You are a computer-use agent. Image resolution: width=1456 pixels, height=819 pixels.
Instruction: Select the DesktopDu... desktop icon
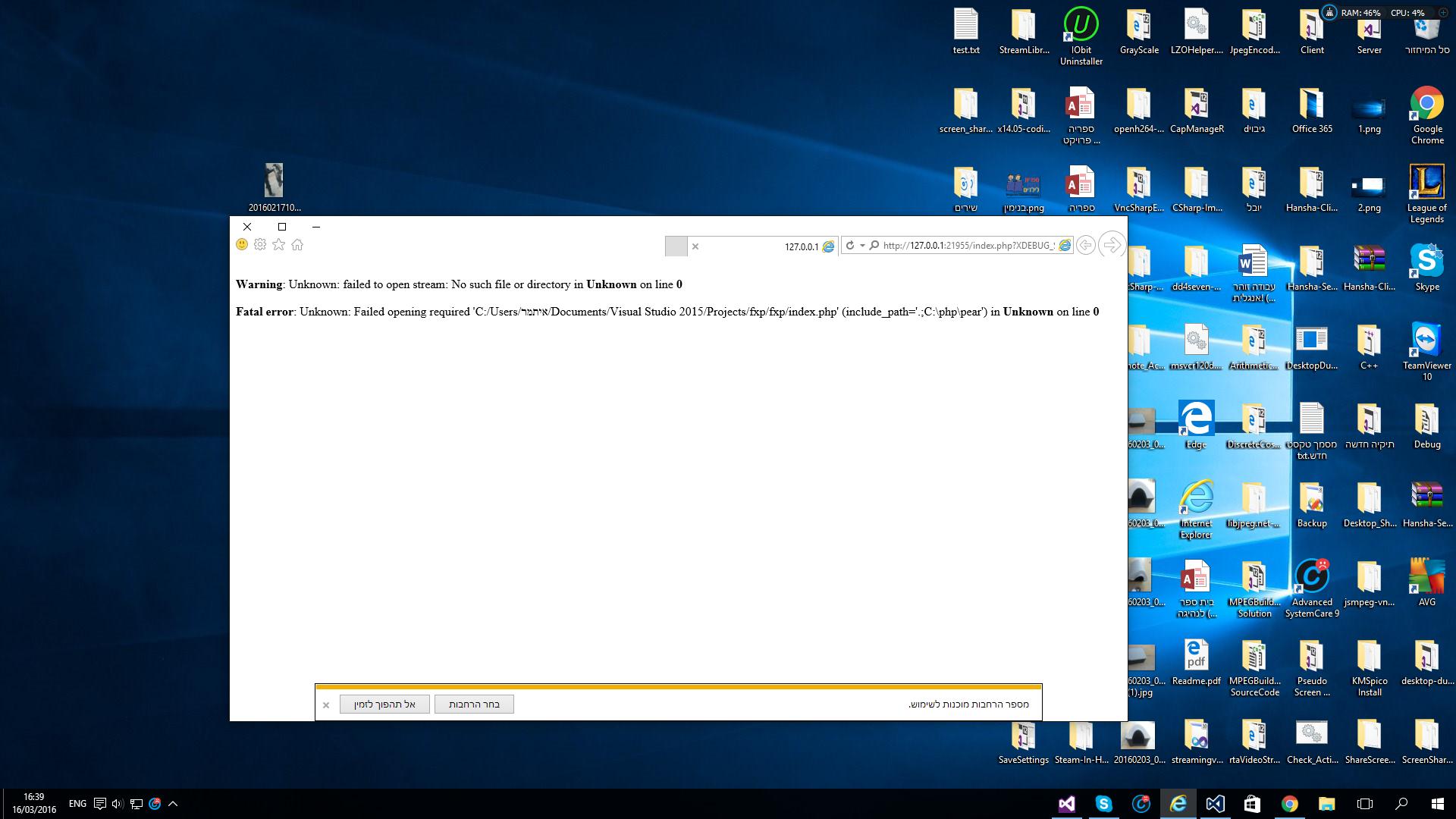(1312, 347)
